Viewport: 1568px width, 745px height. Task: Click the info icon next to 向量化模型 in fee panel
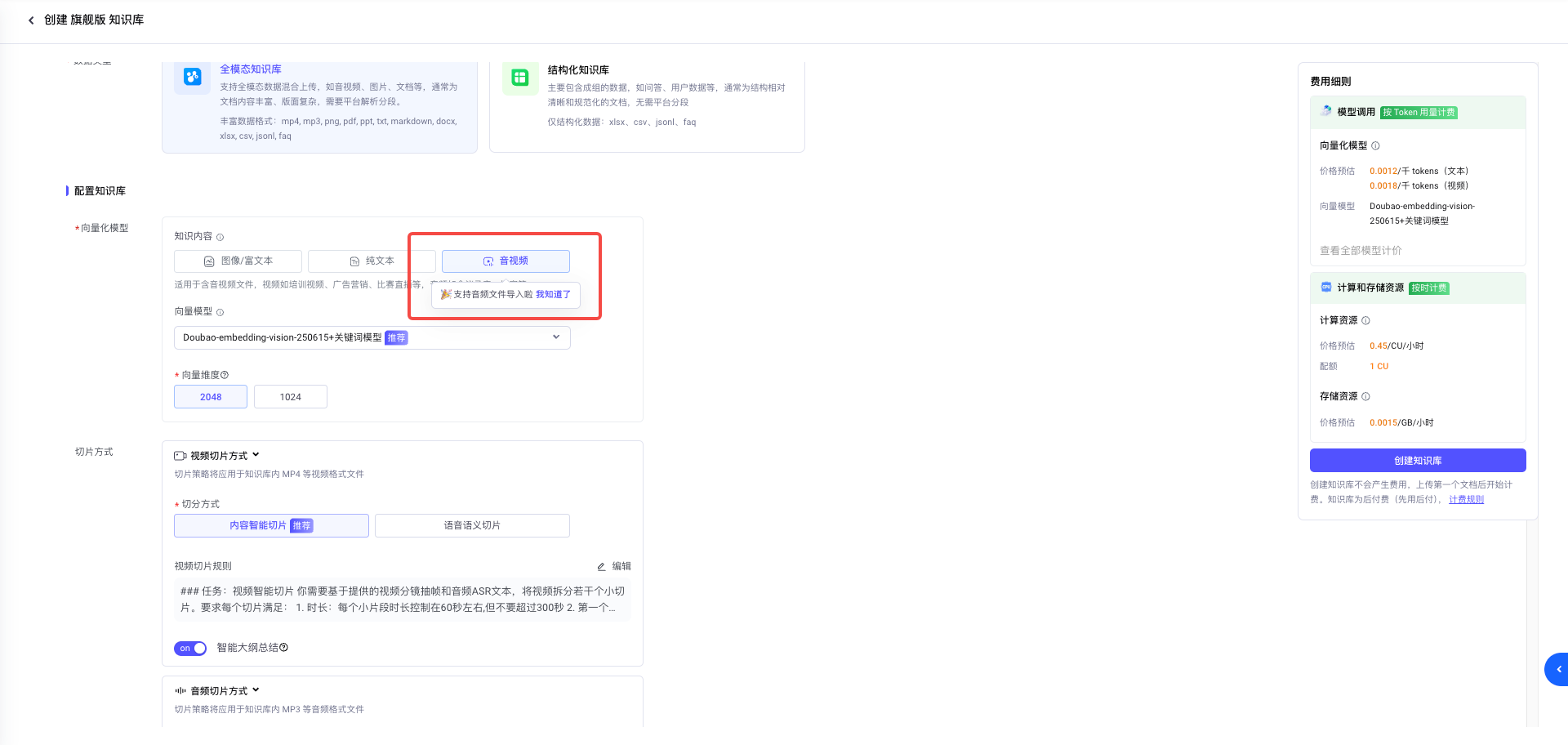pyautogui.click(x=1375, y=146)
